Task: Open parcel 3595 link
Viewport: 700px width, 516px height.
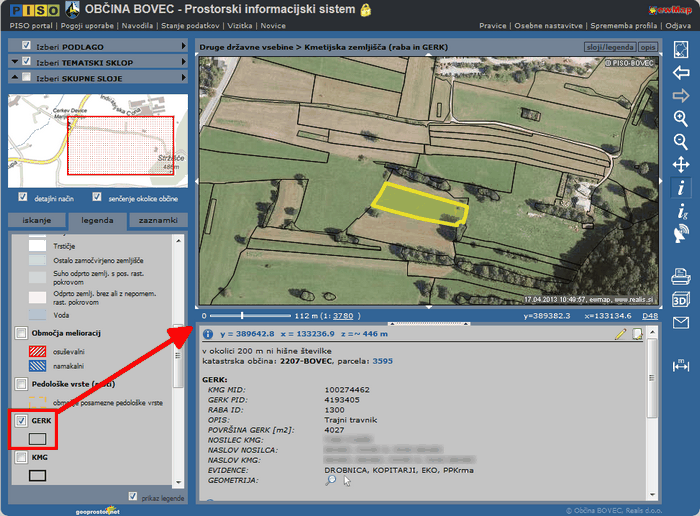Action: coord(383,361)
